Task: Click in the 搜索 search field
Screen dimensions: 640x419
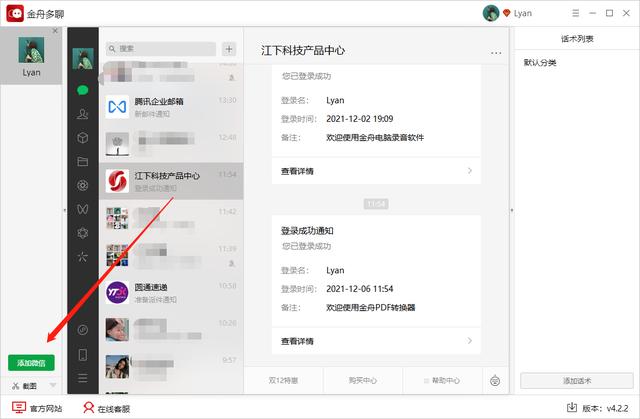Action: (x=160, y=48)
